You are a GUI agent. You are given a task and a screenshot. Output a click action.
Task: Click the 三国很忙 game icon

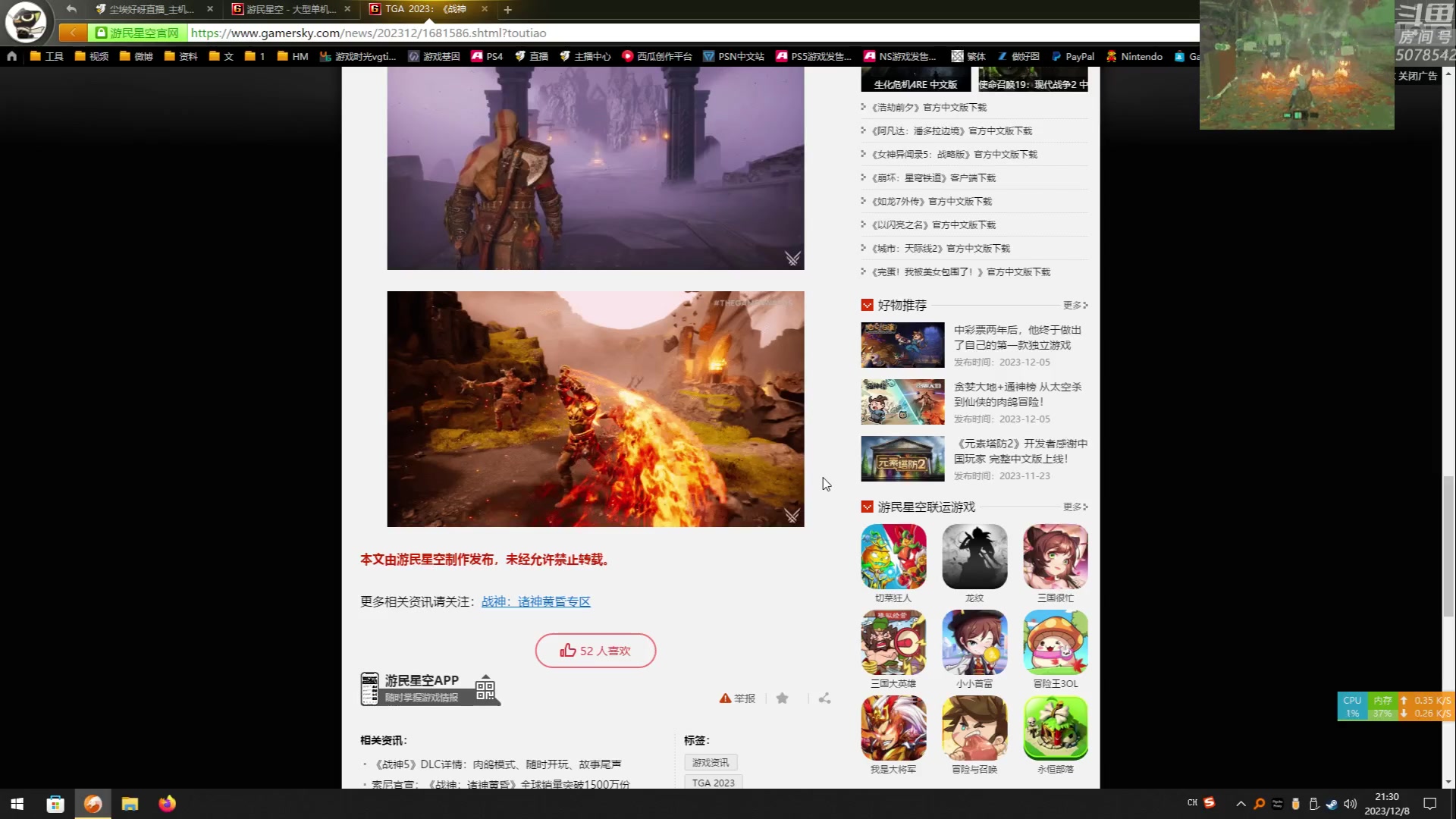1056,557
